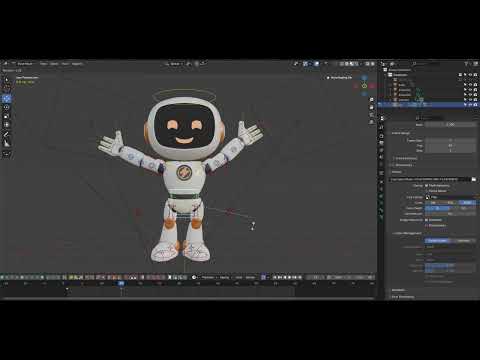Set color depth to 8
This screenshot has height=360, width=480.
(x=437, y=208)
